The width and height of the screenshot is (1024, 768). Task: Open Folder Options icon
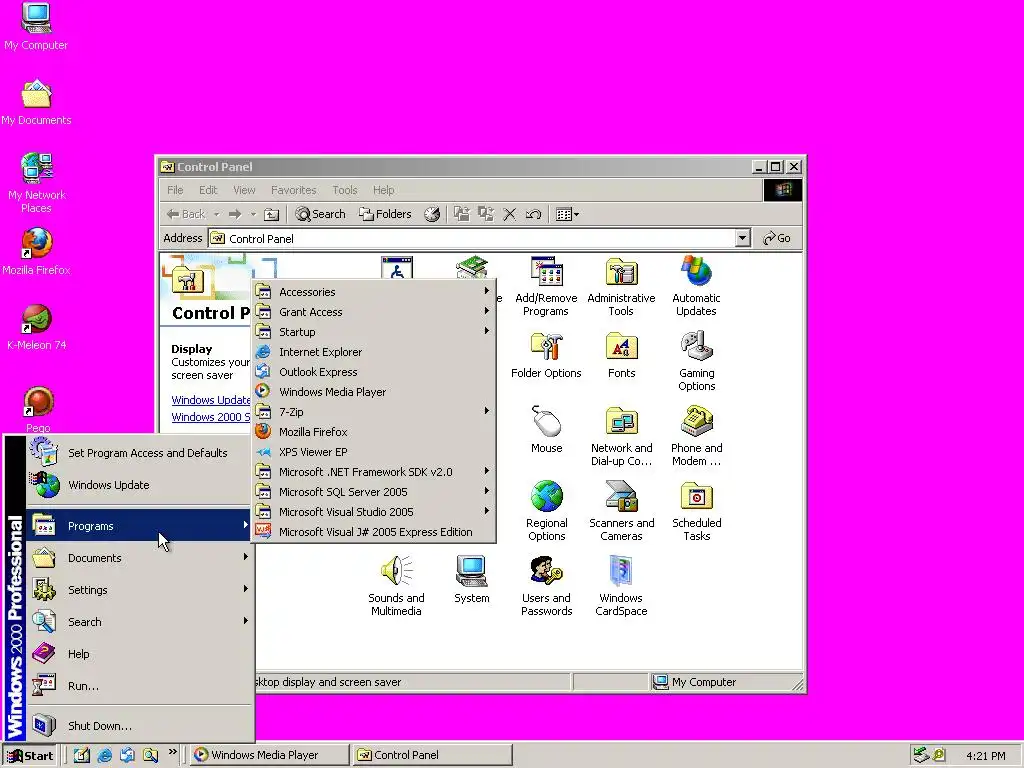[x=546, y=356]
